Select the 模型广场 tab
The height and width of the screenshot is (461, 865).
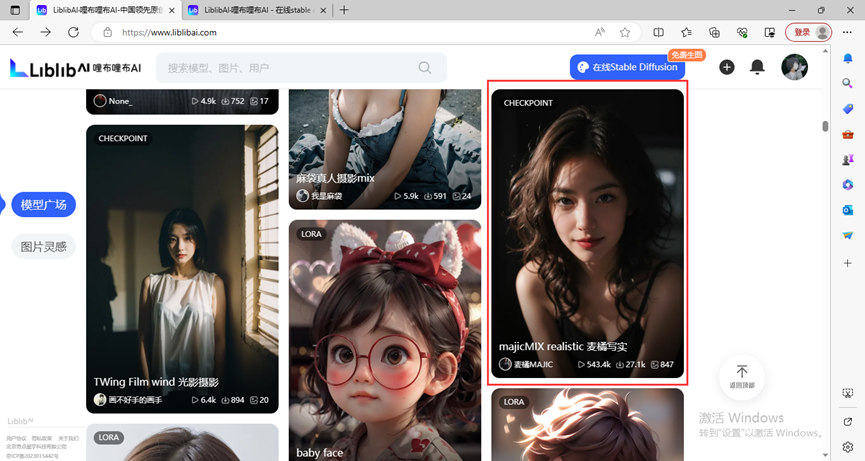(44, 204)
